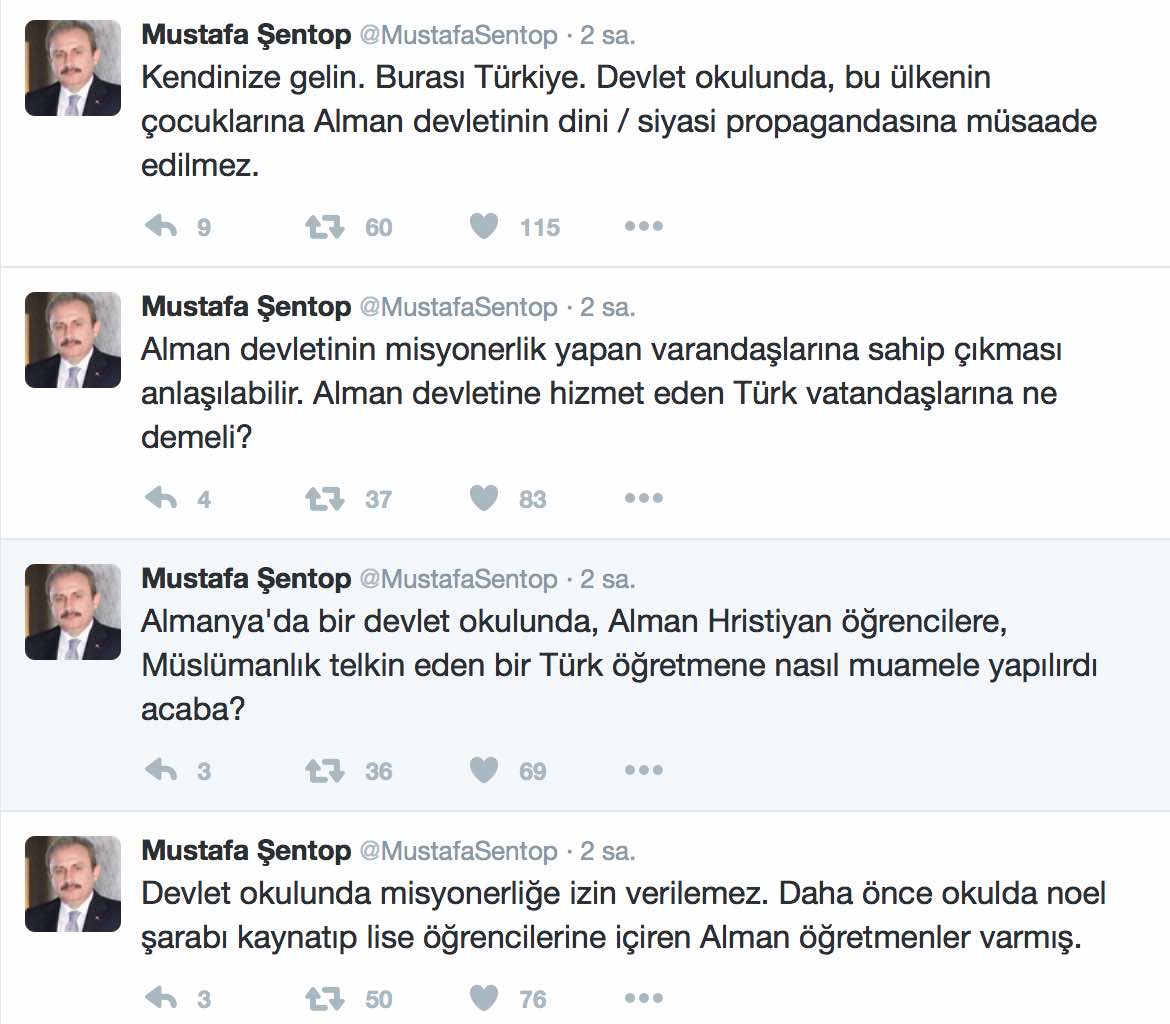1170x1024 pixels.
Task: Expand more options on 'Almanya'da' tweet
Action: tap(643, 770)
